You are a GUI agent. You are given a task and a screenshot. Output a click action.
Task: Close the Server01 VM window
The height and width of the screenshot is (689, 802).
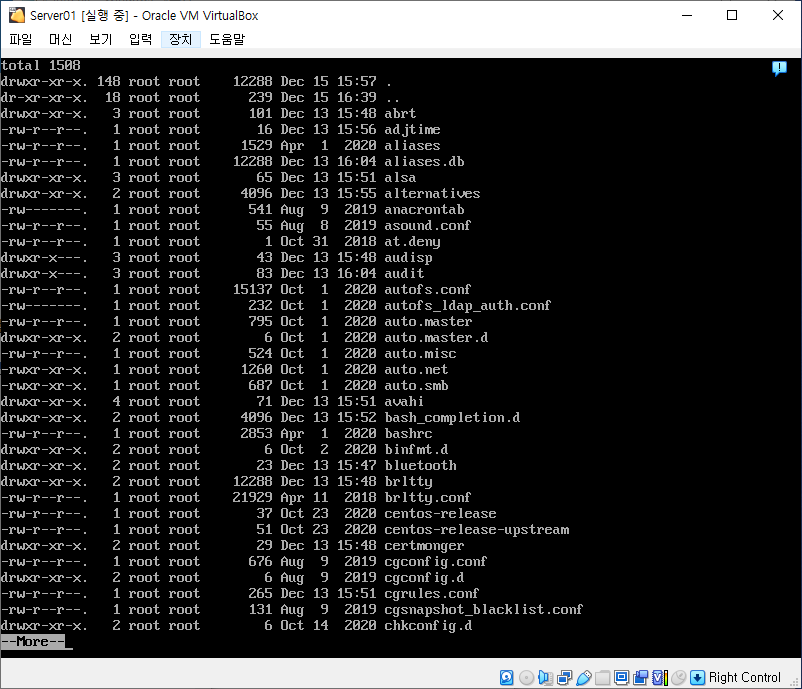pos(777,15)
